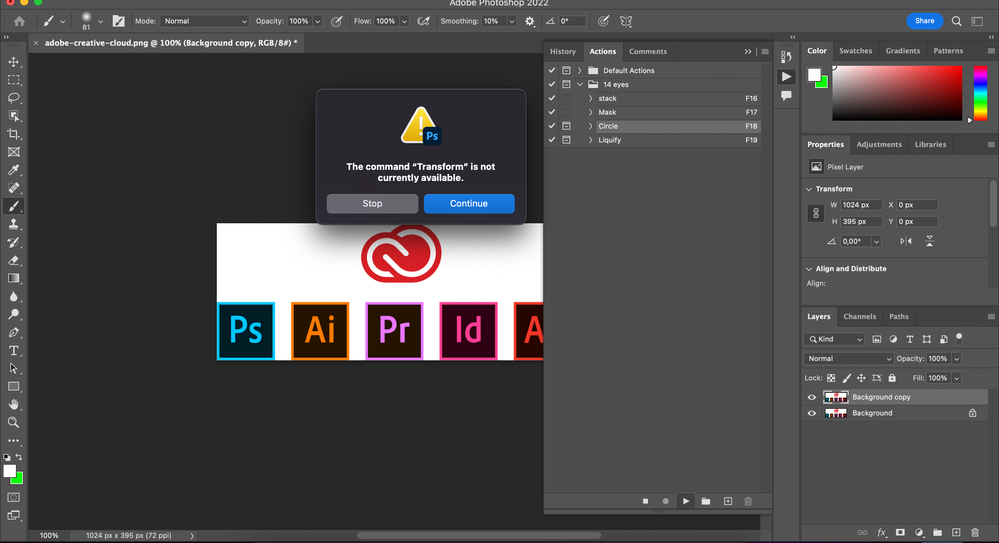999x543 pixels.
Task: Select the Eyedropper tool
Action: [x=14, y=170]
